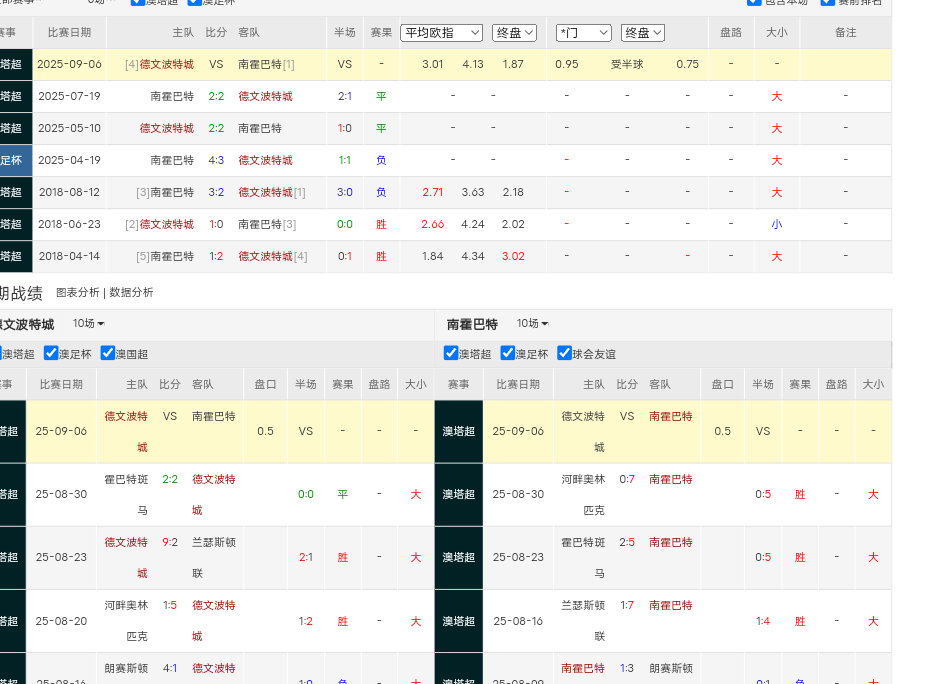
Task: Click the 9:2 score against 兰瑟斯顿联
Action: click(x=170, y=542)
